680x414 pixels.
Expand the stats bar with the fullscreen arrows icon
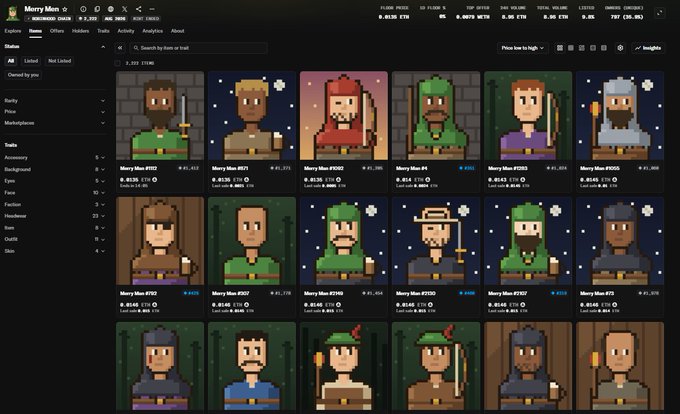pos(660,13)
